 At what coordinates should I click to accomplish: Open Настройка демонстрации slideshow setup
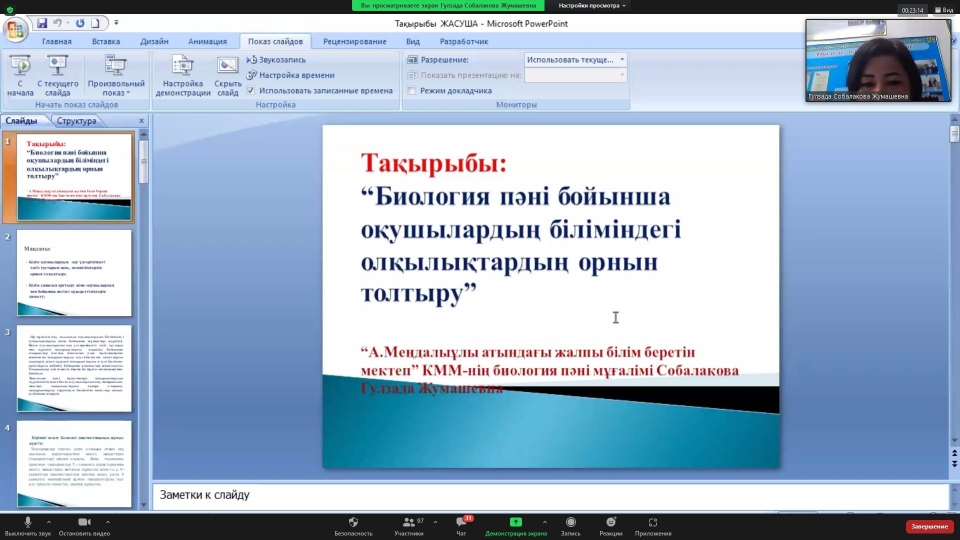pyautogui.click(x=183, y=74)
